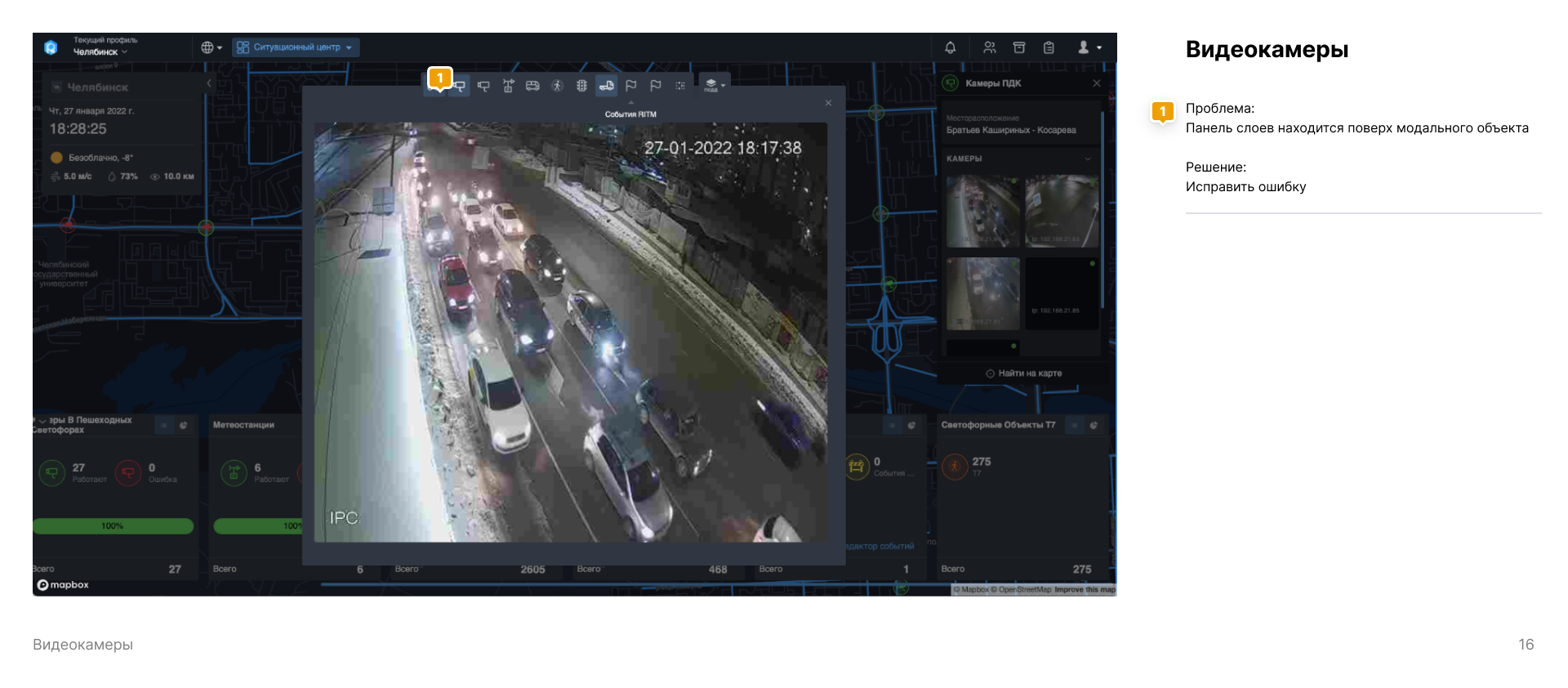Click the orange pedestrian T7 icon, 275
This screenshot has width=1568, height=688.
[955, 467]
